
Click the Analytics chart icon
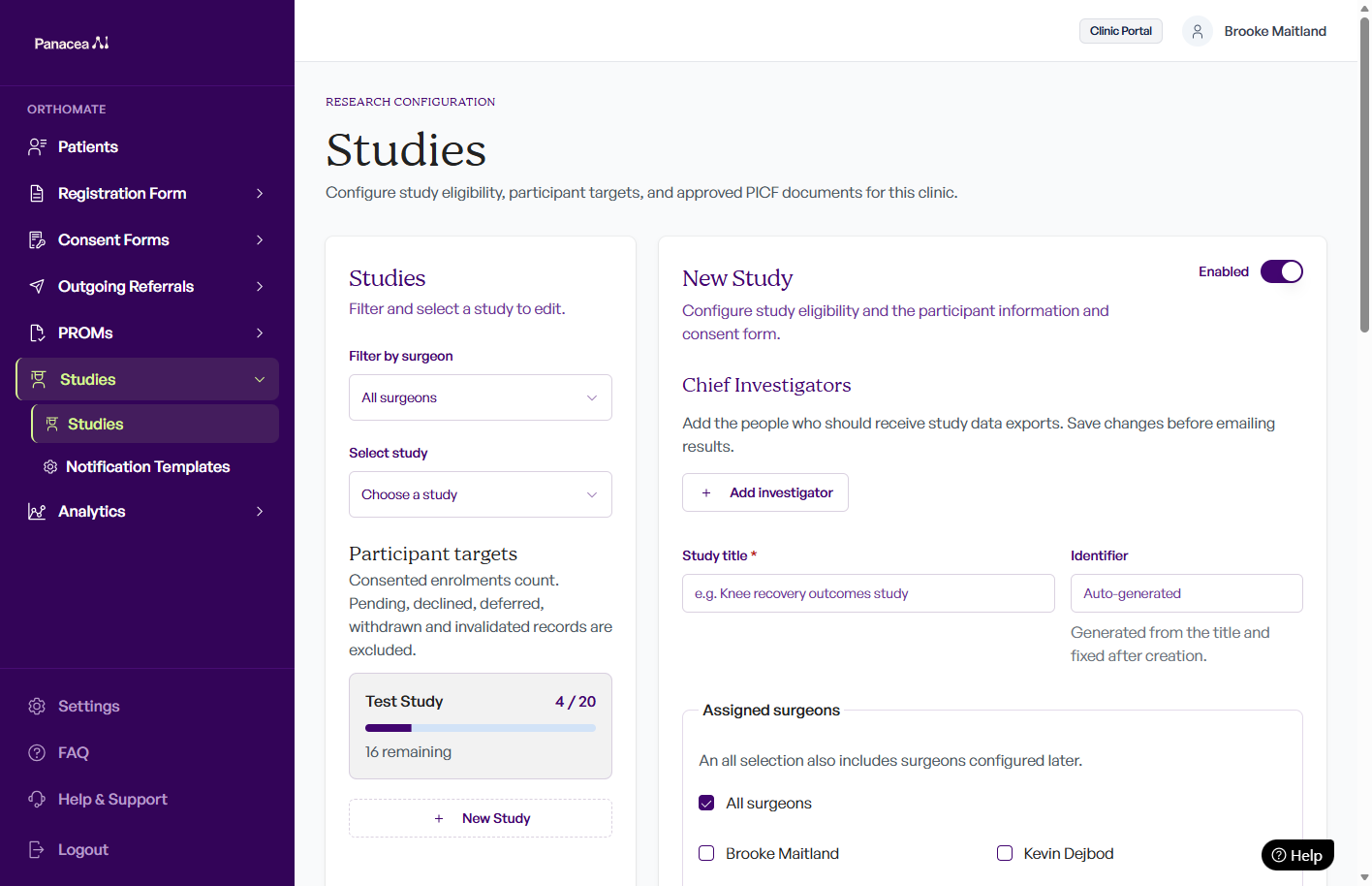coord(37,511)
